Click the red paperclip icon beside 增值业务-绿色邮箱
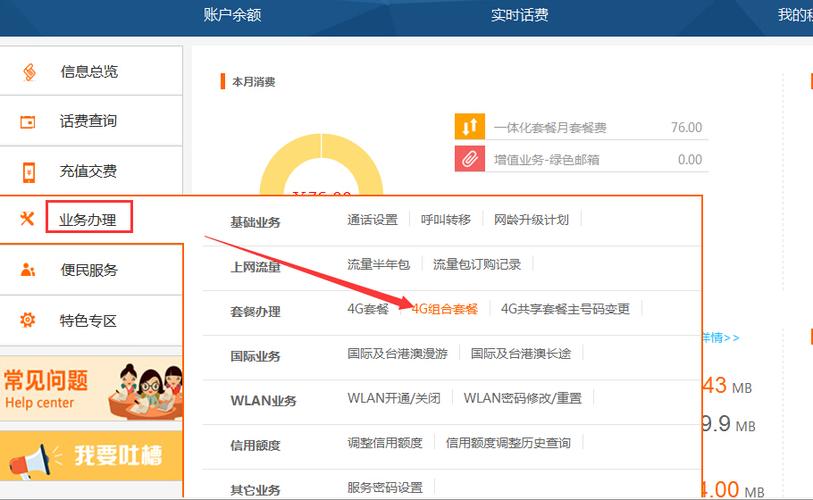Viewport: 813px width, 500px height. point(470,159)
